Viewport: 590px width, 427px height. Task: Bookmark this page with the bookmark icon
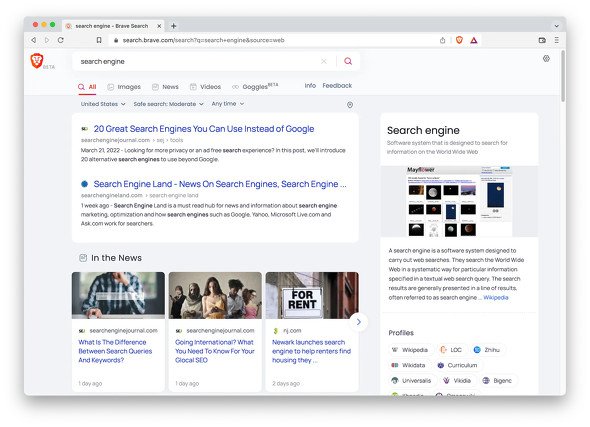click(x=99, y=40)
